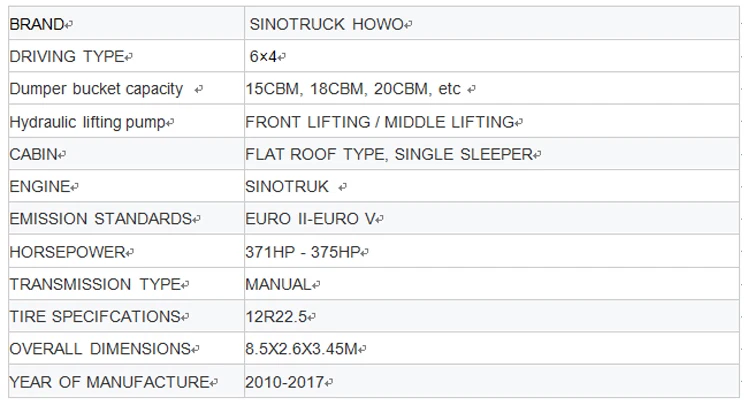750x411 pixels.
Task: Select the SINOTRUCK HOWO value cell
Action: (x=328, y=23)
